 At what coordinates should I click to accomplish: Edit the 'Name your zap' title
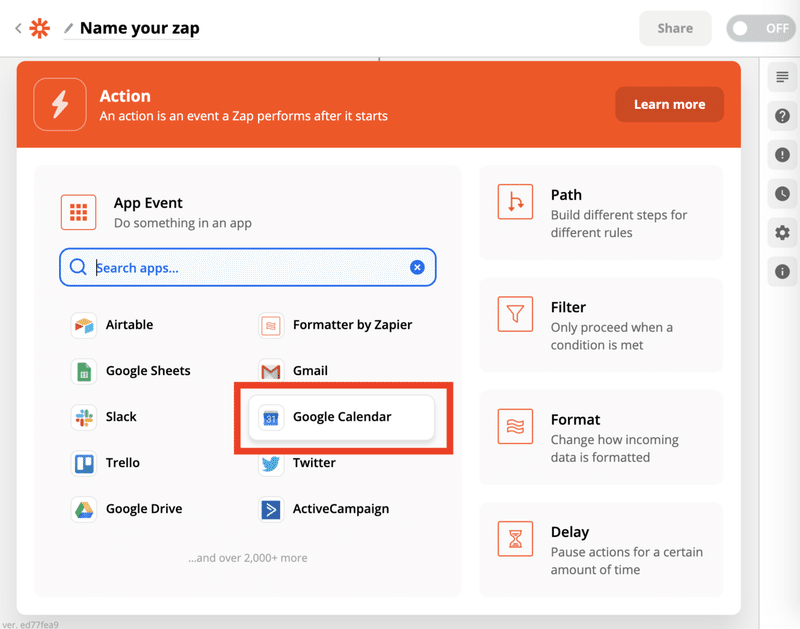[139, 28]
